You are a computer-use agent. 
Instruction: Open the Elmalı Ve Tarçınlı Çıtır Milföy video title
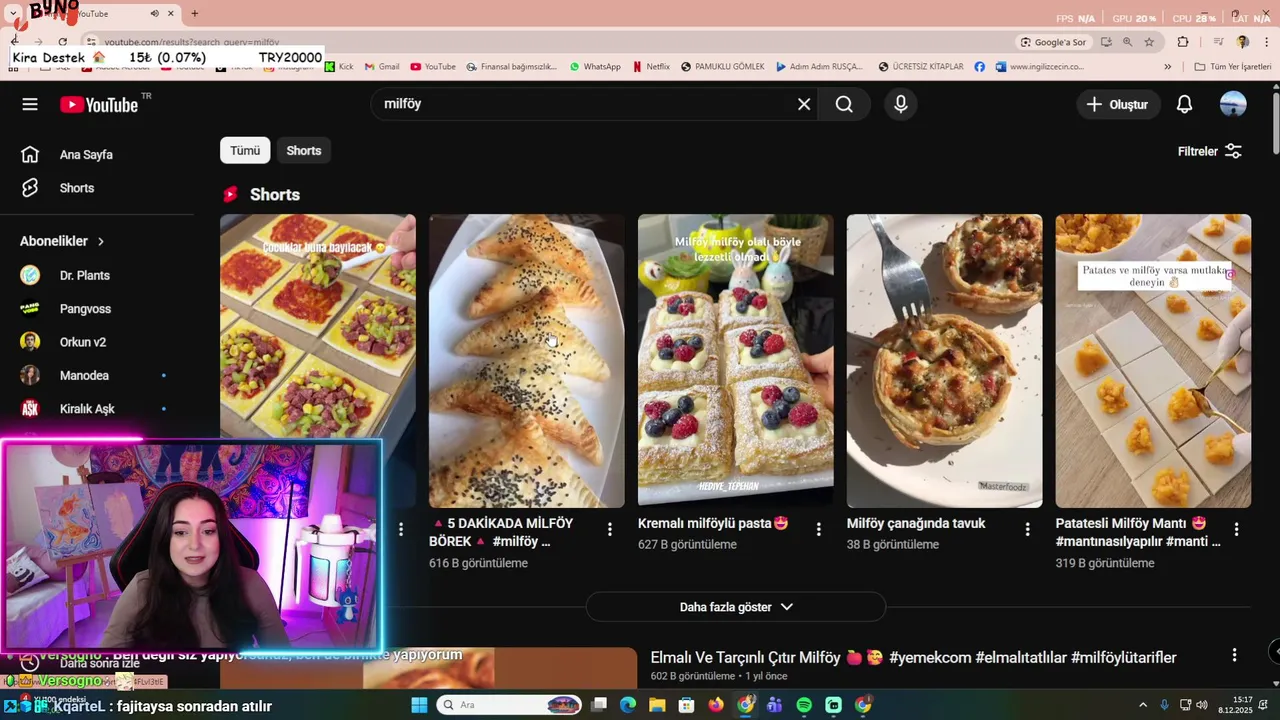point(913,657)
